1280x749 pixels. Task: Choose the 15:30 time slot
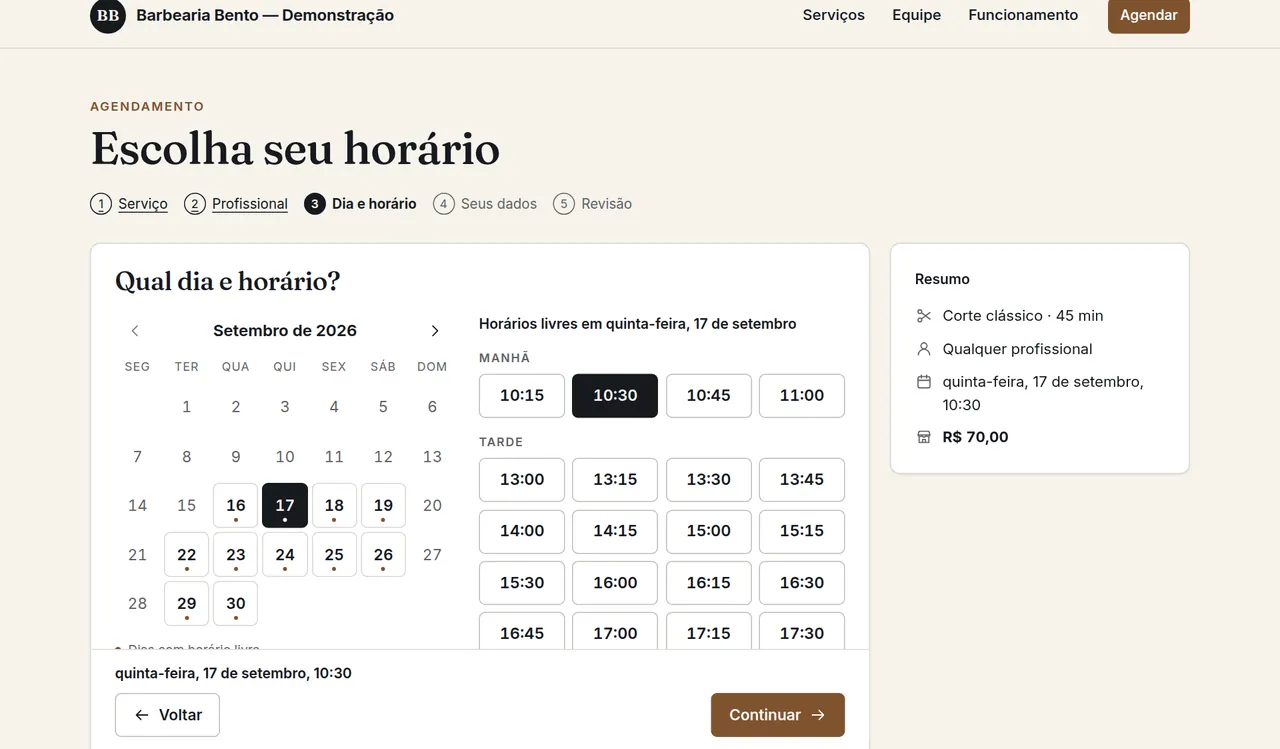click(522, 583)
